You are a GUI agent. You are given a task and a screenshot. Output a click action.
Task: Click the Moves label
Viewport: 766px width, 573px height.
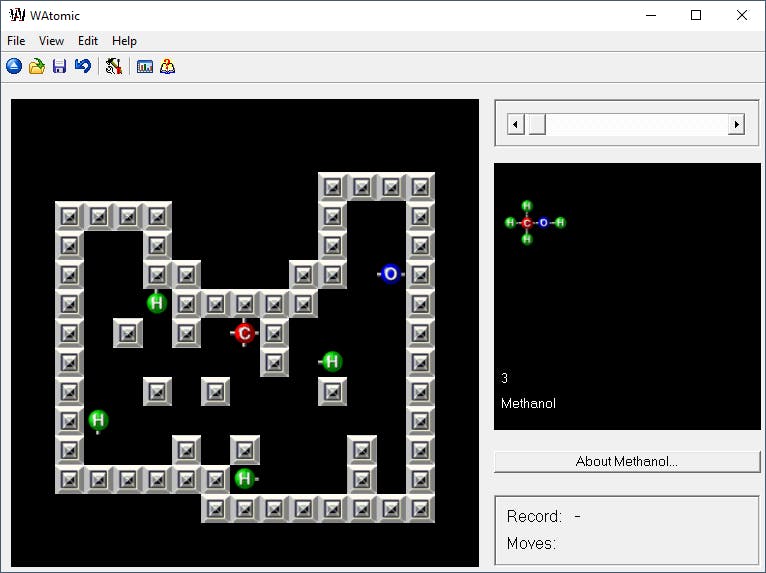click(x=532, y=543)
